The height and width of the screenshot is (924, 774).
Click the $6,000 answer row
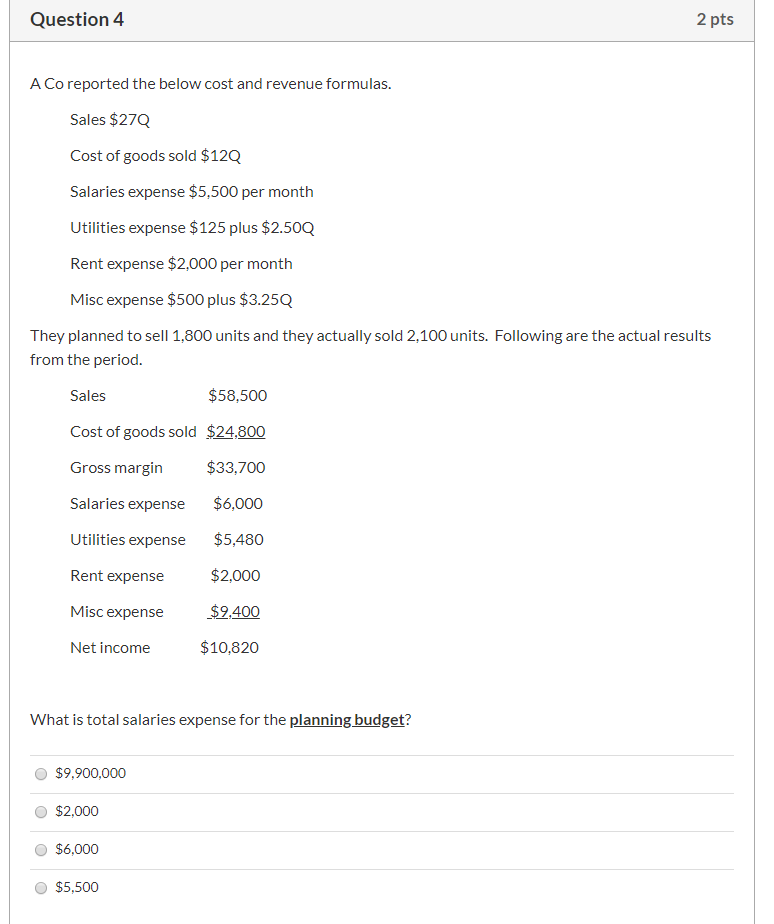point(380,849)
